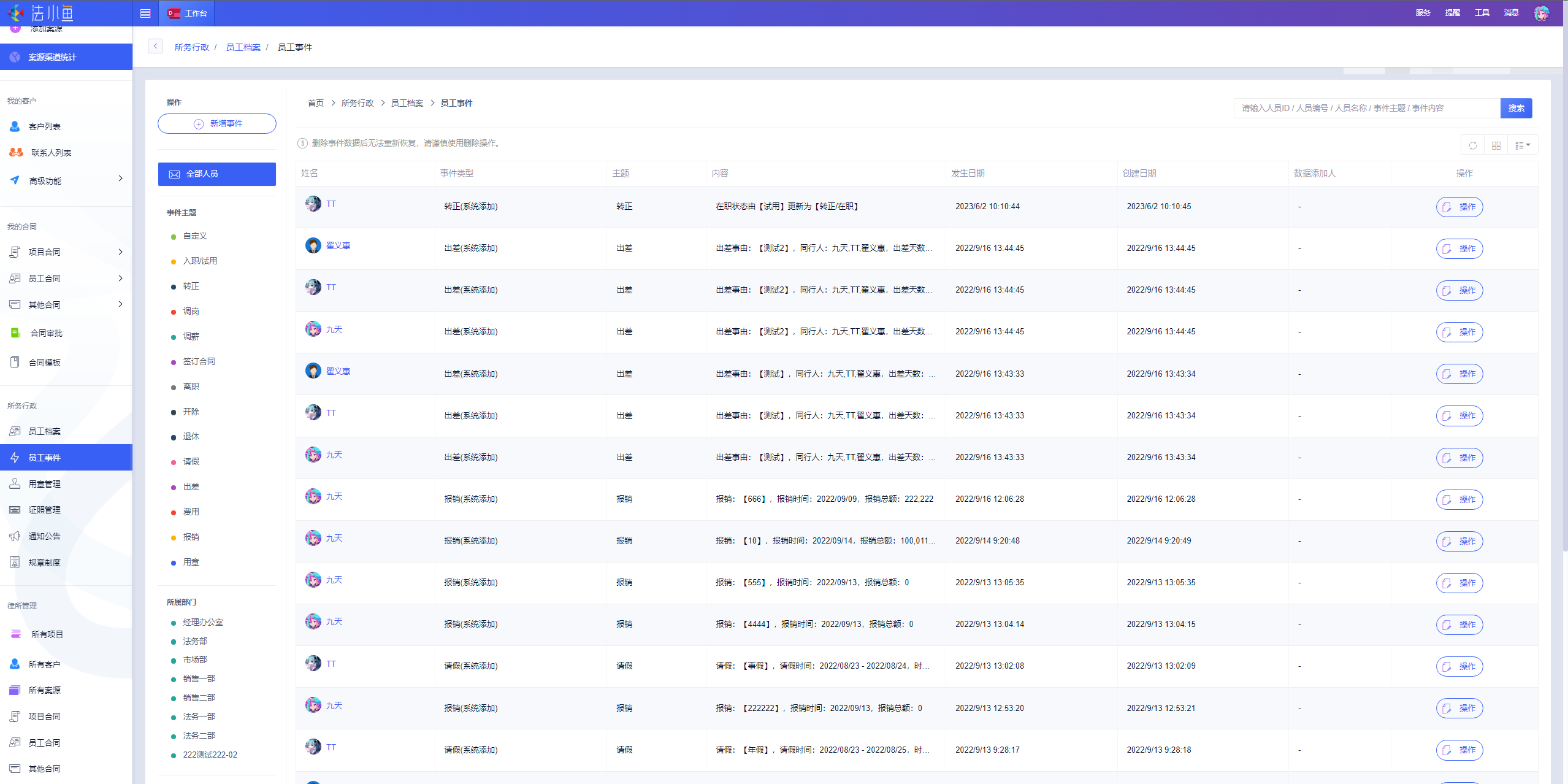Filter events by 转正 topic
The width and height of the screenshot is (1568, 784).
pyautogui.click(x=191, y=286)
